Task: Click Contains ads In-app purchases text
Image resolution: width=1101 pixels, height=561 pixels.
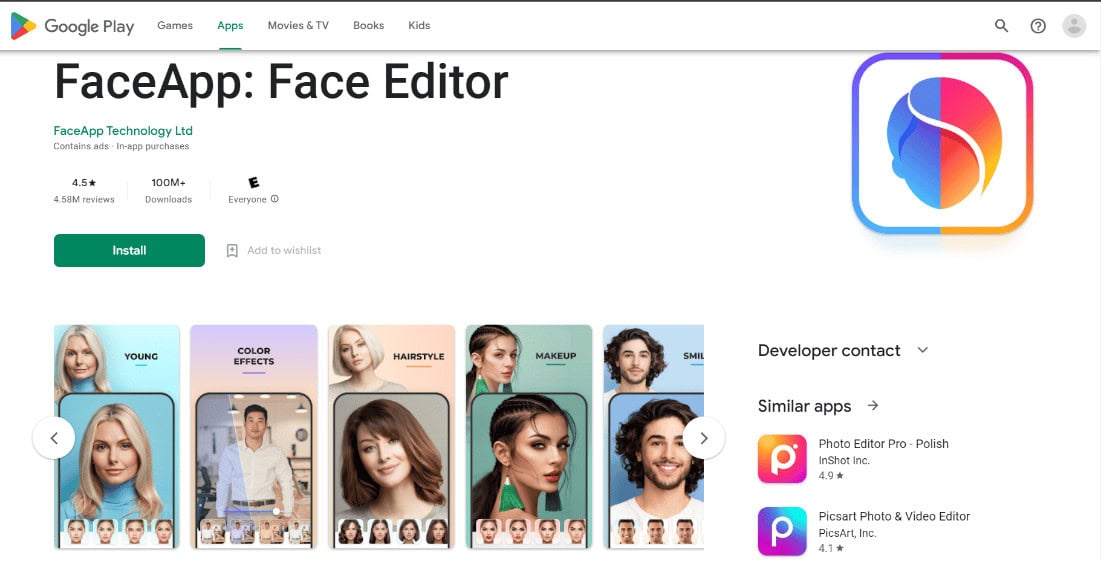Action: coord(121,146)
